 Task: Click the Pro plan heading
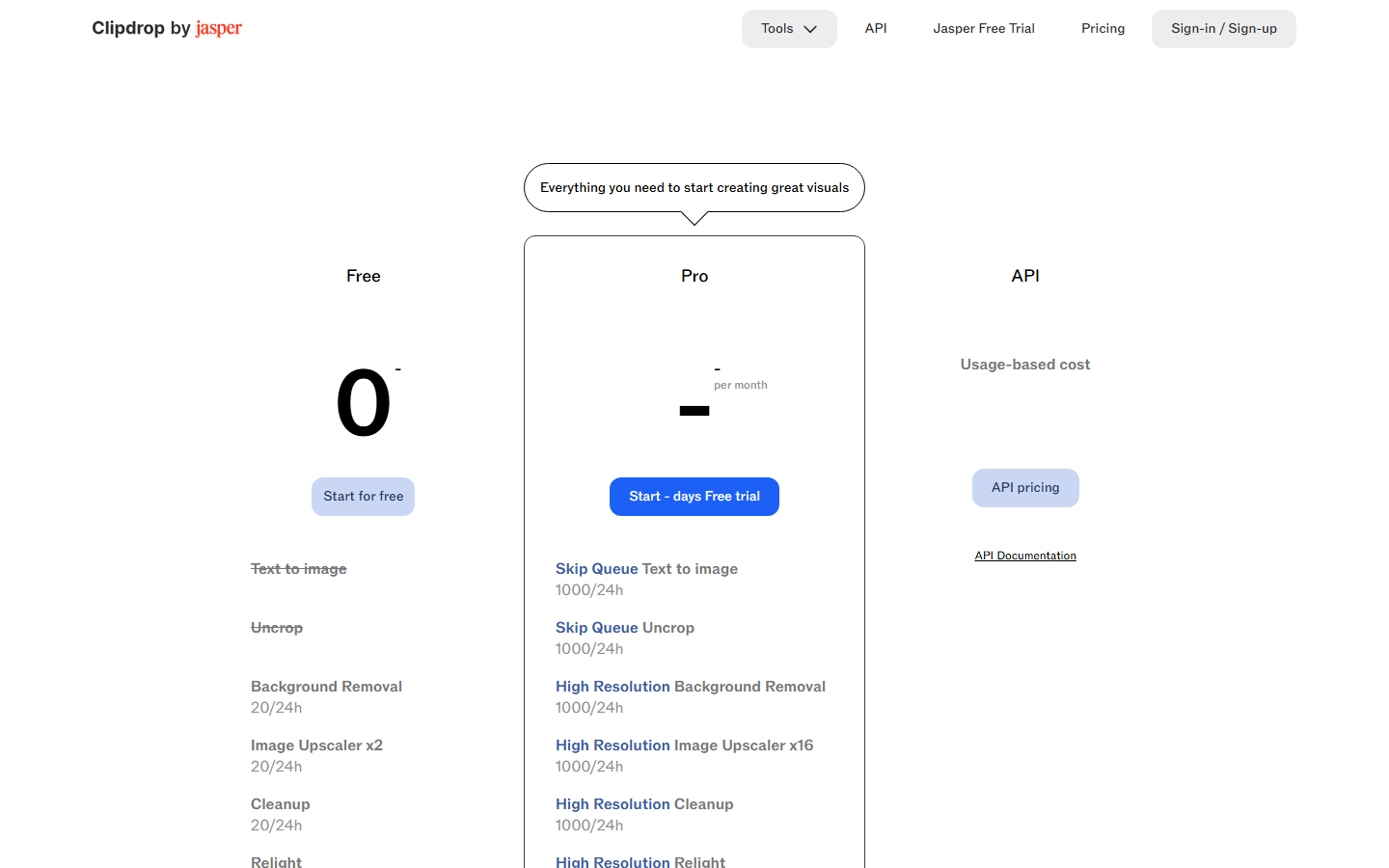tap(694, 276)
